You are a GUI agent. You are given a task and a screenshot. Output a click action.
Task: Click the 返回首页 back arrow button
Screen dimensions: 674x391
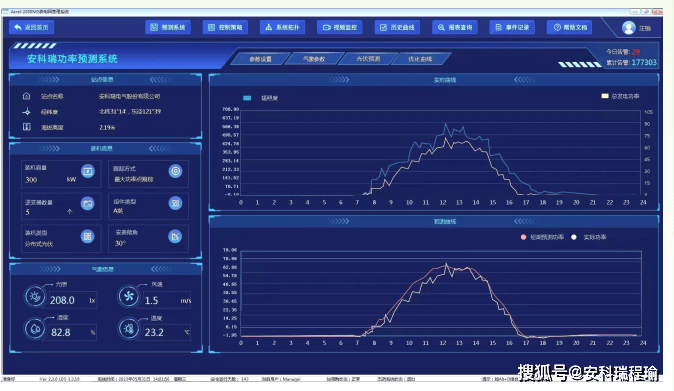31,27
